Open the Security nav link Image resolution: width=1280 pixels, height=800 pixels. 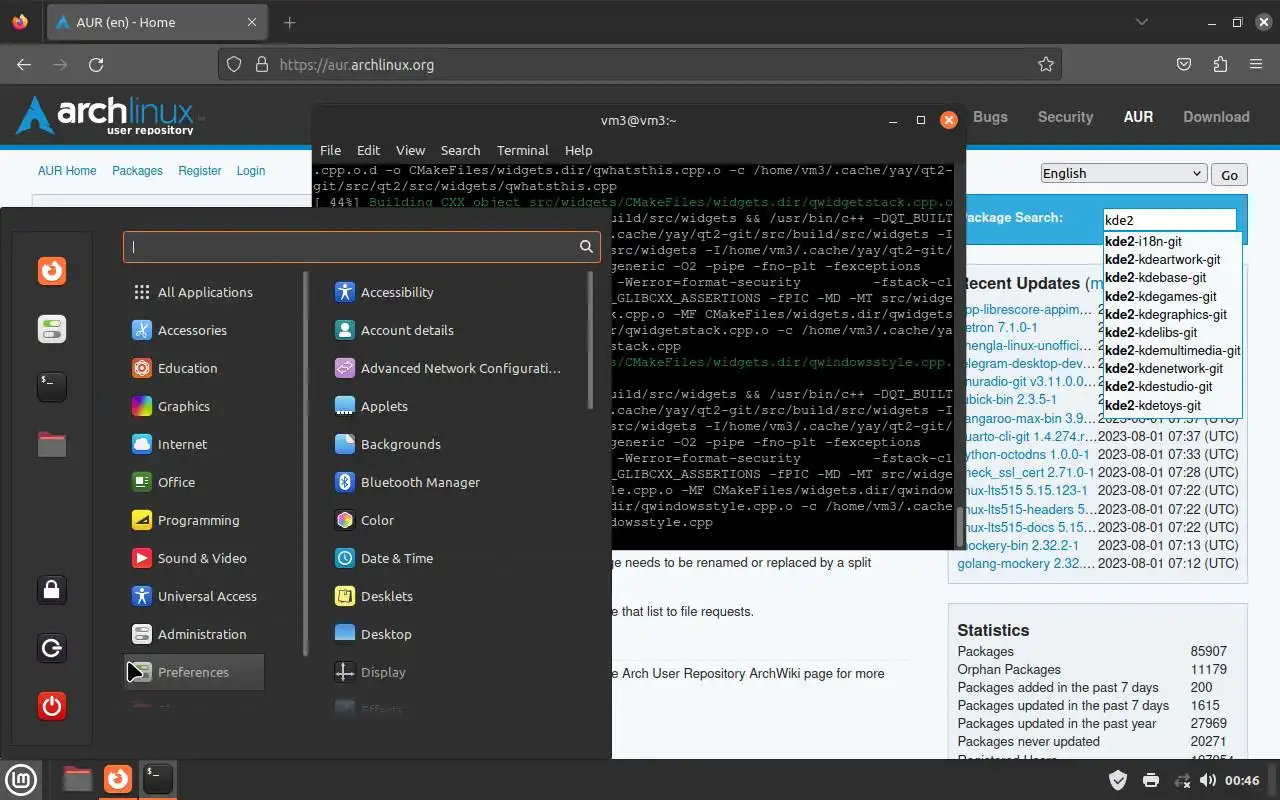coord(1065,117)
